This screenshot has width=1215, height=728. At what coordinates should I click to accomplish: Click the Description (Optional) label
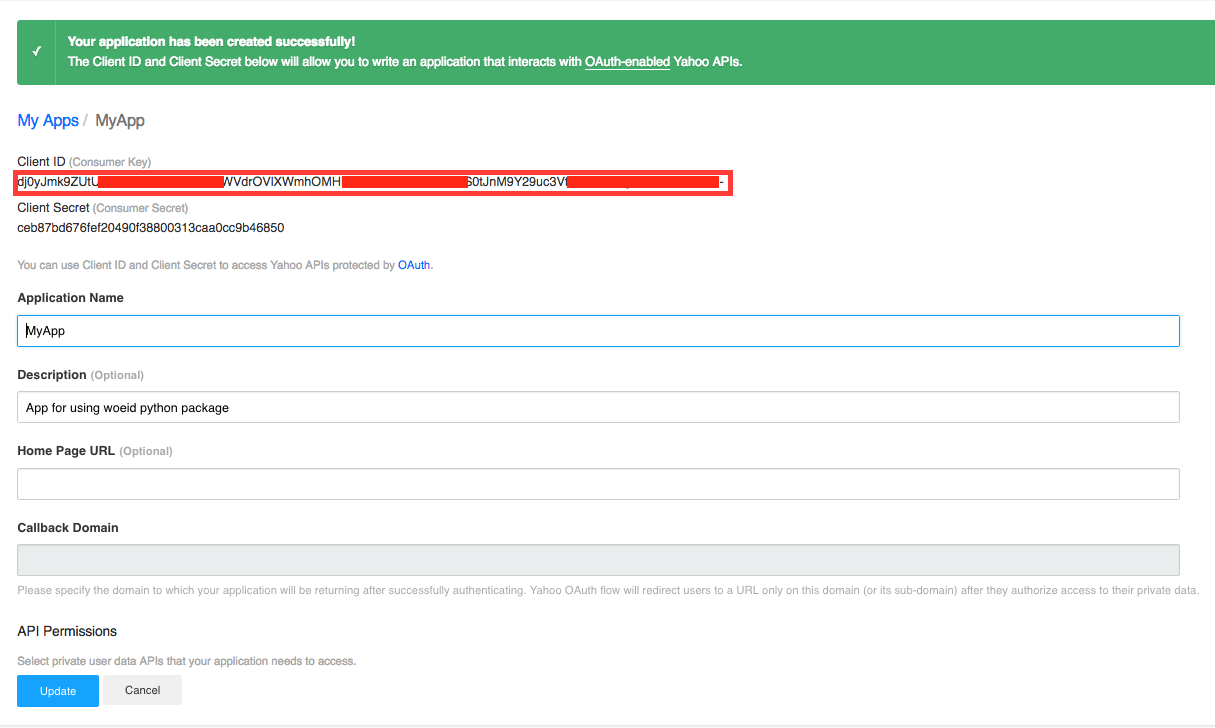click(x=81, y=375)
